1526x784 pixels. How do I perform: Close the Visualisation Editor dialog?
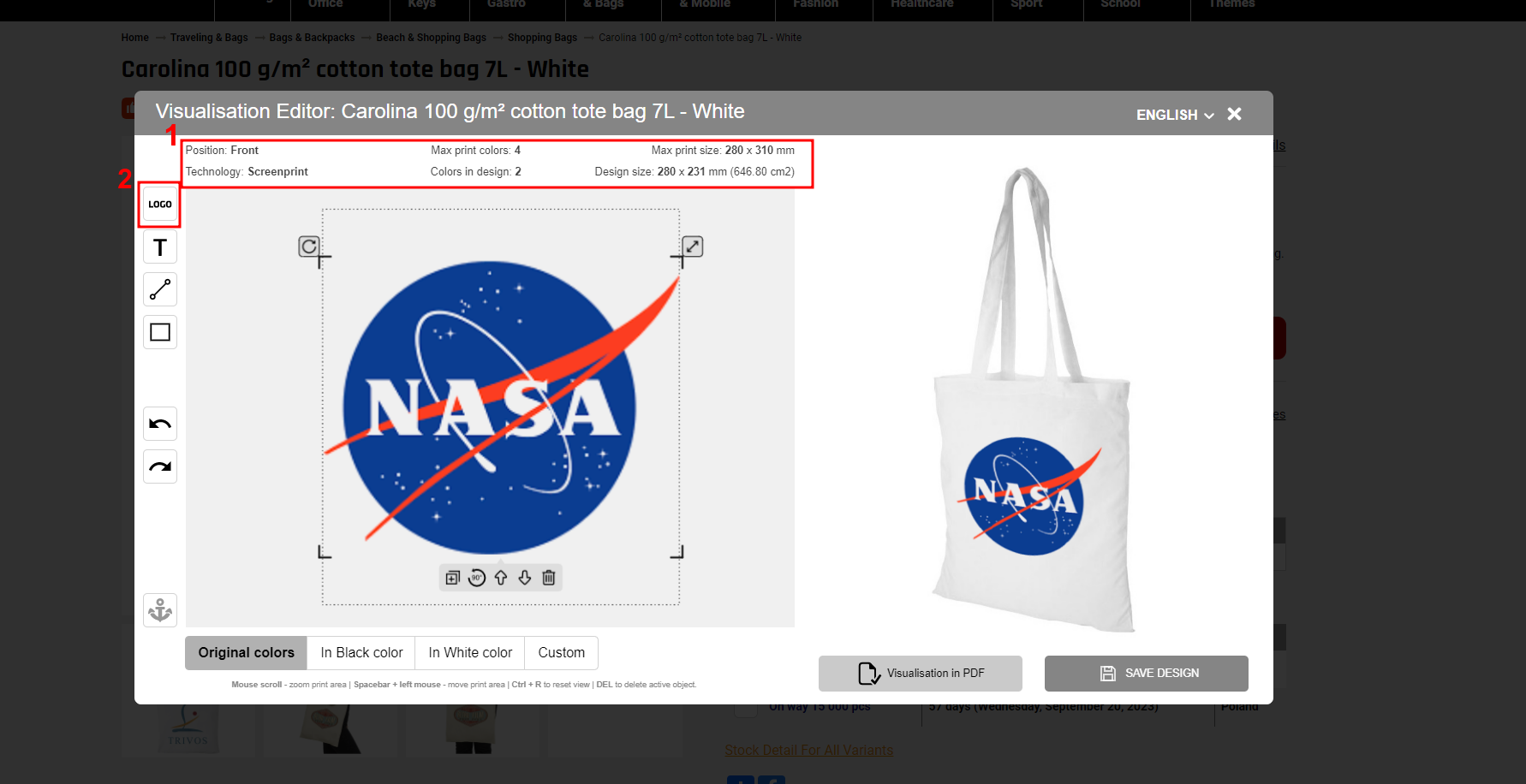pyautogui.click(x=1234, y=114)
